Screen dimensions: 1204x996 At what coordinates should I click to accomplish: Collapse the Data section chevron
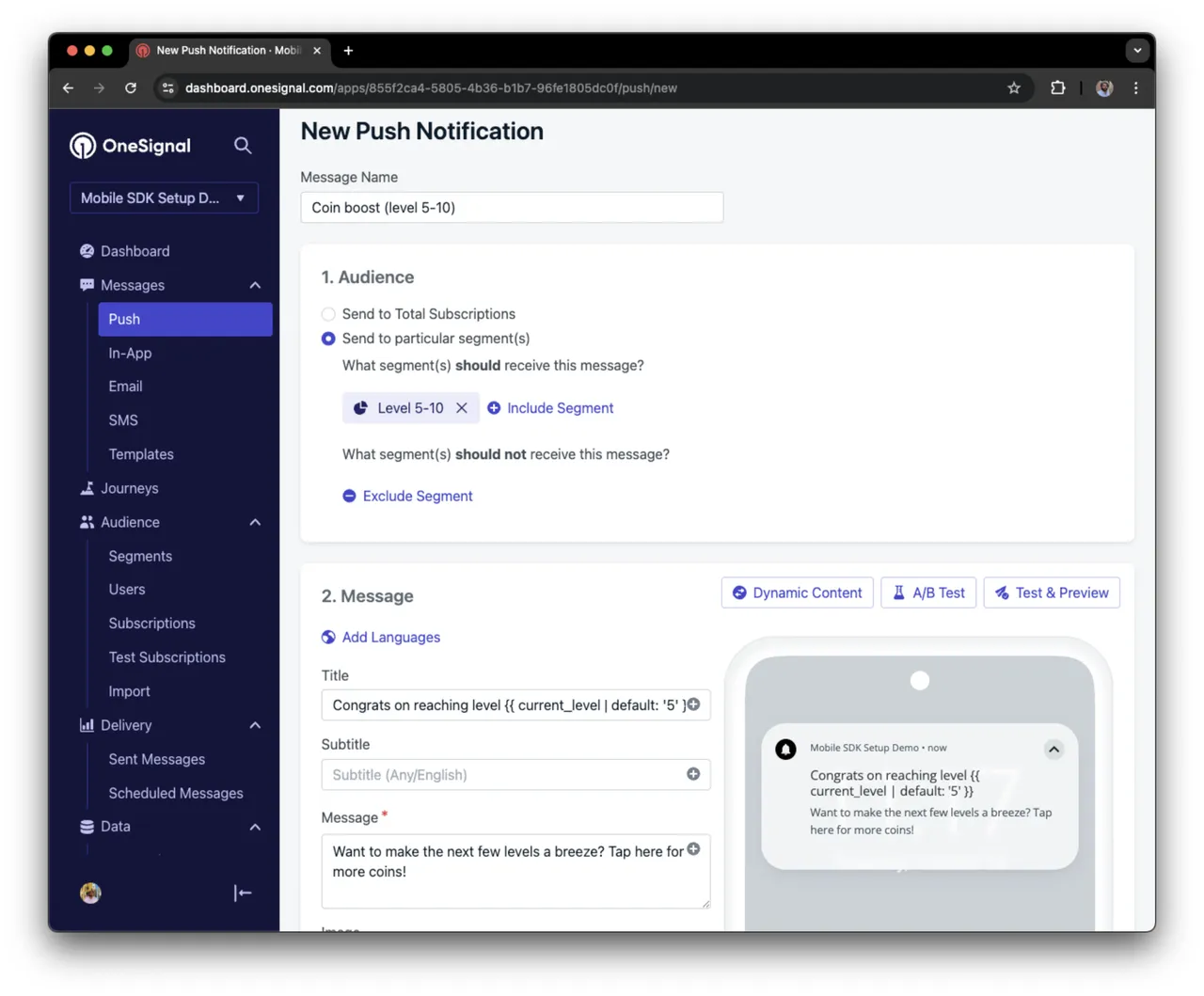click(255, 827)
